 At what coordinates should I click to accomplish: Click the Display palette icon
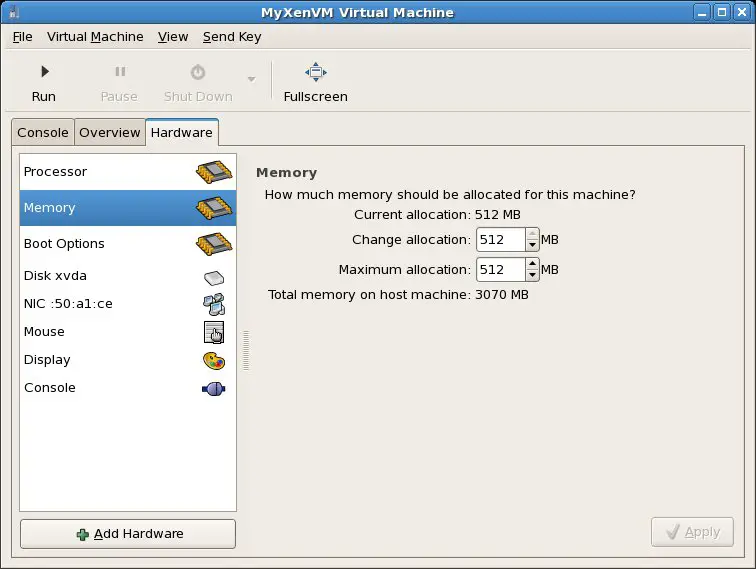click(214, 361)
